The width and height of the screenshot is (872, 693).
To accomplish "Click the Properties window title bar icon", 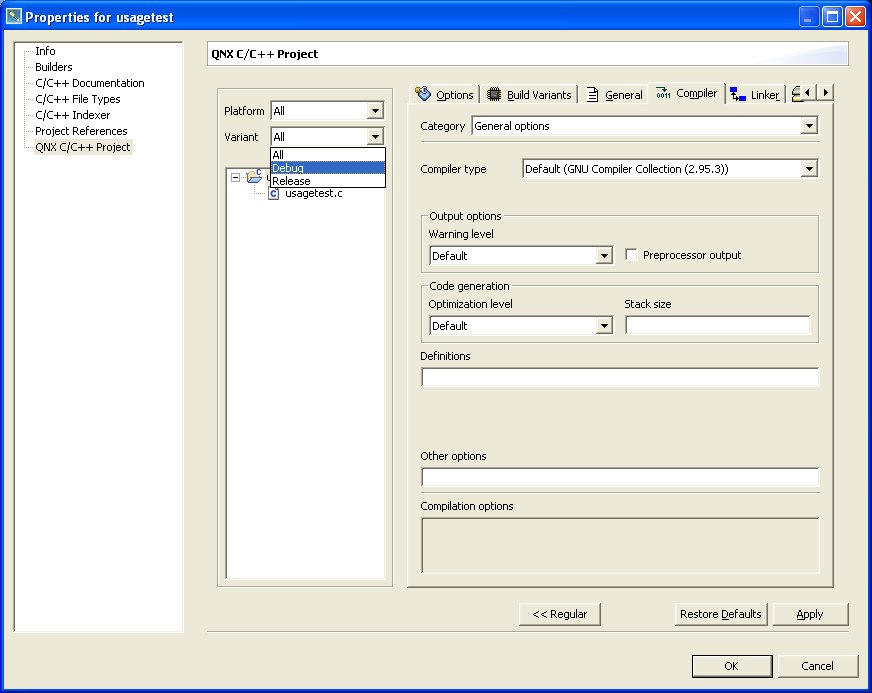I will point(14,17).
